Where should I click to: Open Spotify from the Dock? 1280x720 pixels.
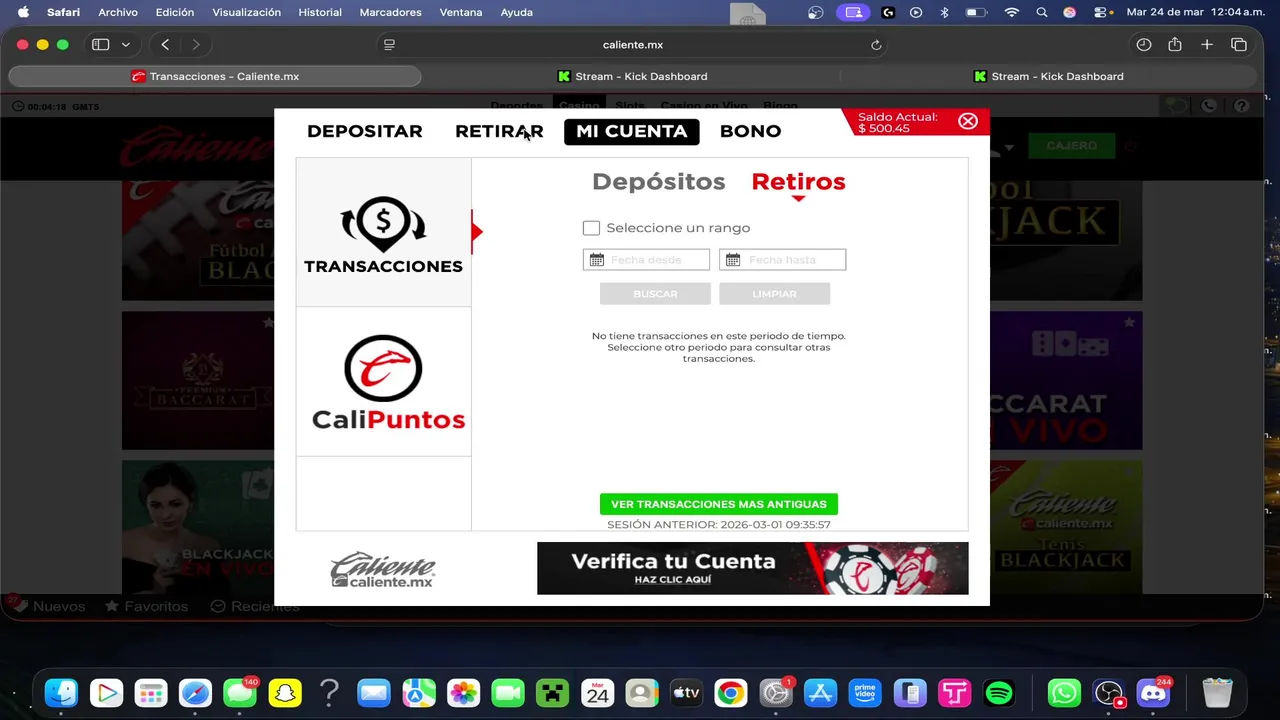pyautogui.click(x=998, y=693)
